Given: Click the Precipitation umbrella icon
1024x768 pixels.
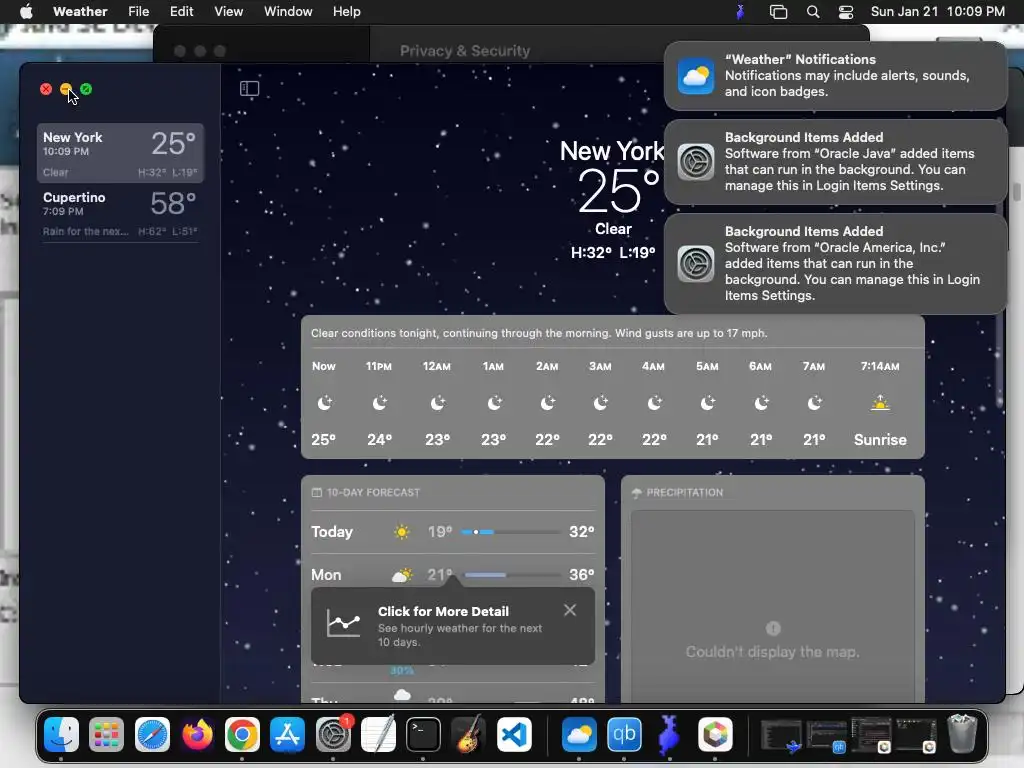Looking at the screenshot, I should [637, 492].
